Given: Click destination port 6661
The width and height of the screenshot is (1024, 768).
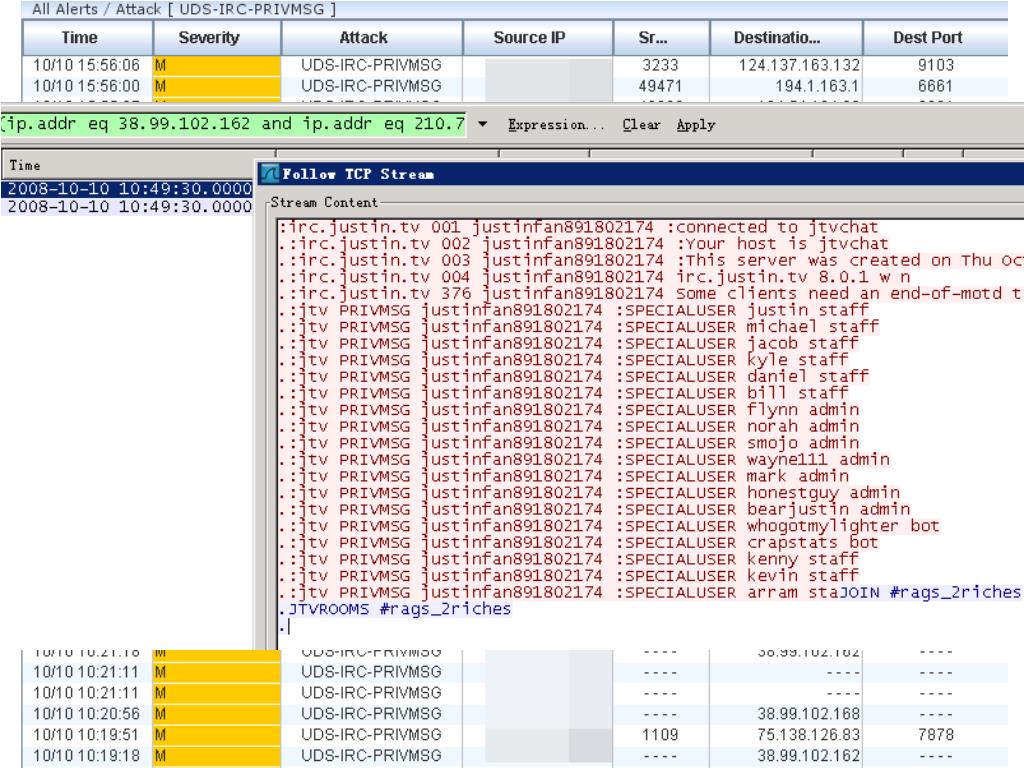Looking at the screenshot, I should coord(936,86).
